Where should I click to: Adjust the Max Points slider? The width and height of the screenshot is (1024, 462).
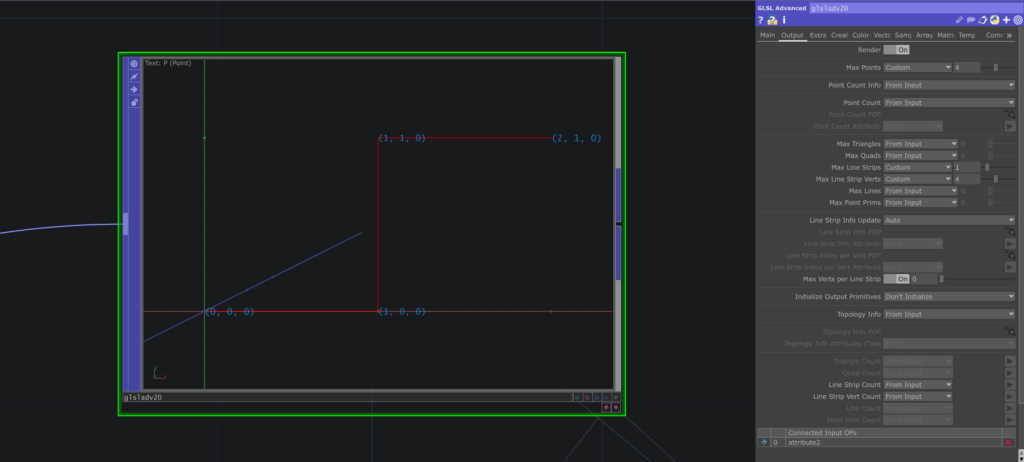tap(995, 67)
